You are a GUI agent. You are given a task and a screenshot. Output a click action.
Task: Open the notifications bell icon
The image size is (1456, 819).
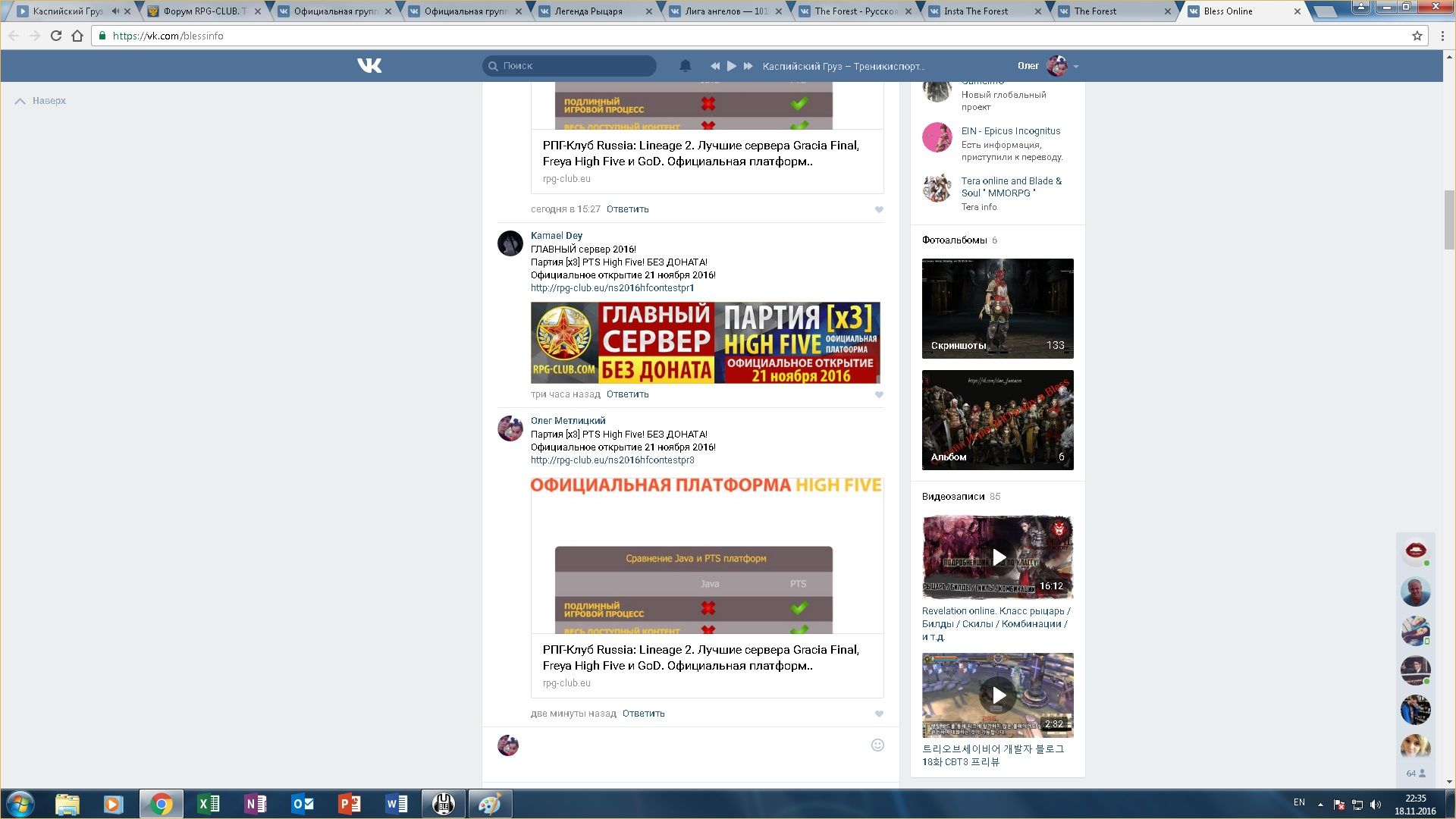pyautogui.click(x=686, y=66)
